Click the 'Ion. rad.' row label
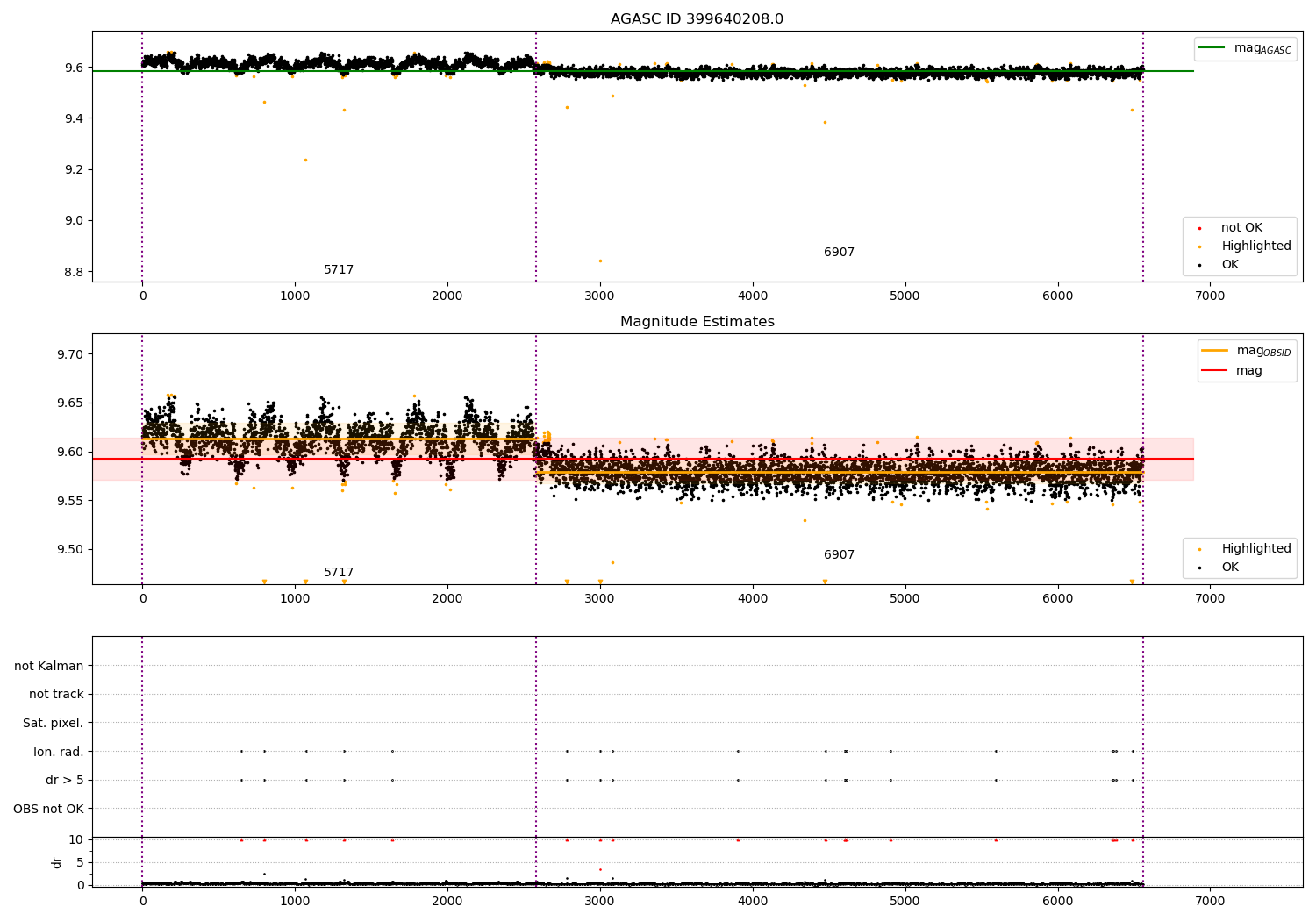This screenshot has width=1316, height=921. click(x=59, y=752)
